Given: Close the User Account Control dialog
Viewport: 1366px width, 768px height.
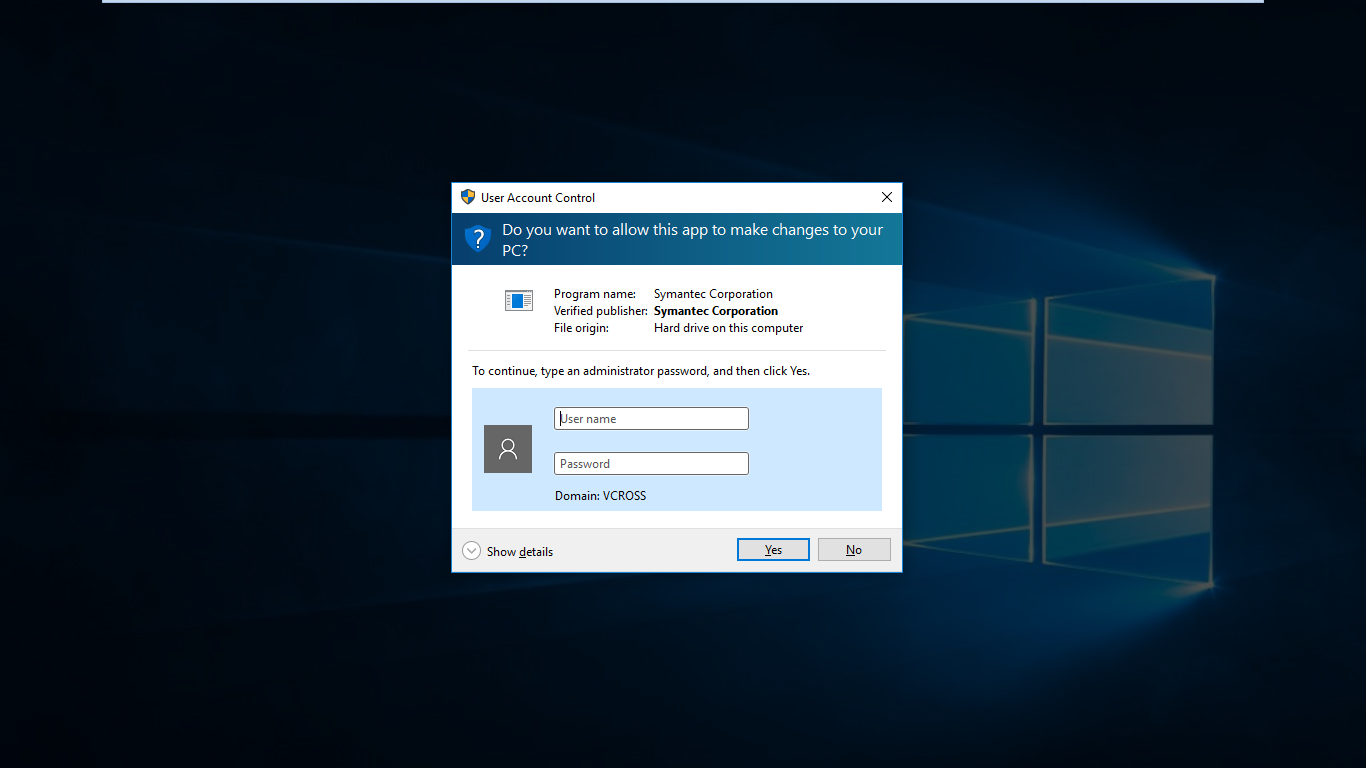Looking at the screenshot, I should coord(886,197).
